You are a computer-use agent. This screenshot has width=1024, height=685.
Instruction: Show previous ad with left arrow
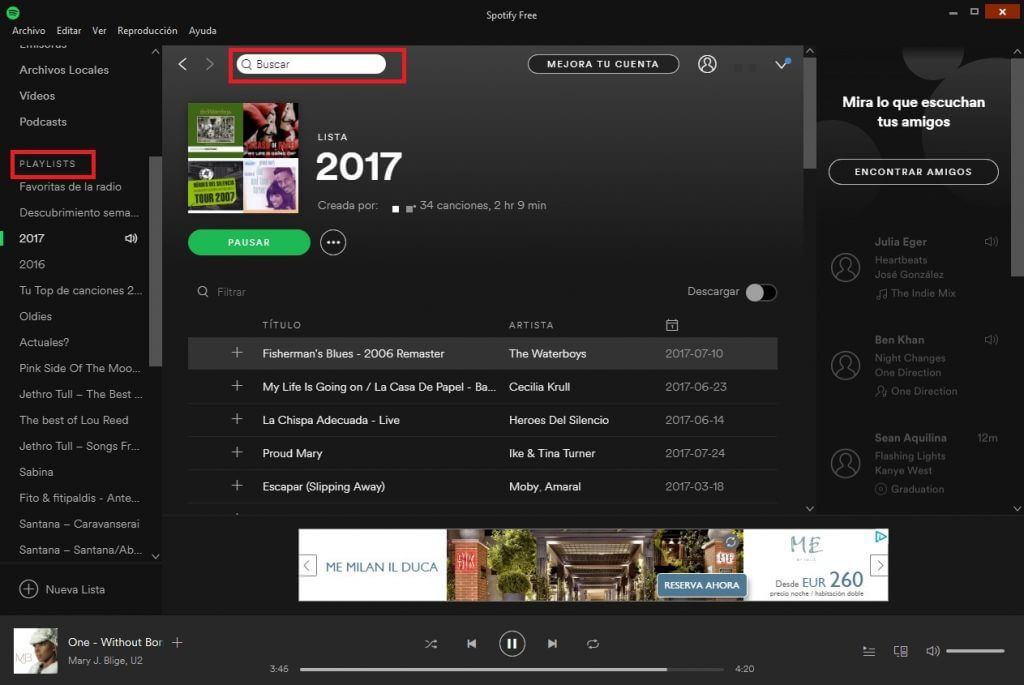pos(308,566)
